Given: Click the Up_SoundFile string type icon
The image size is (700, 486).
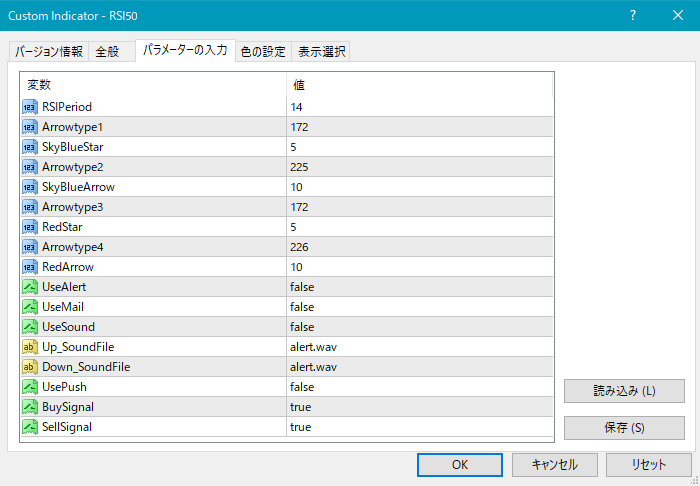Looking at the screenshot, I should (x=29, y=347).
